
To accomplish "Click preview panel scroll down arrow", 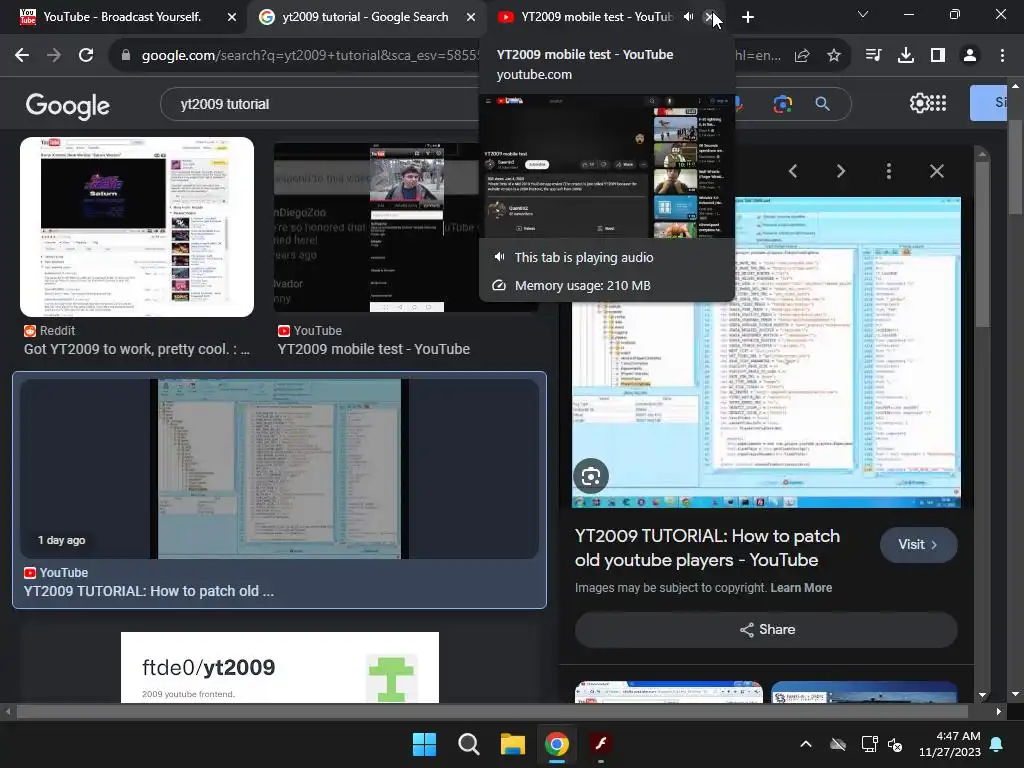I will (983, 696).
